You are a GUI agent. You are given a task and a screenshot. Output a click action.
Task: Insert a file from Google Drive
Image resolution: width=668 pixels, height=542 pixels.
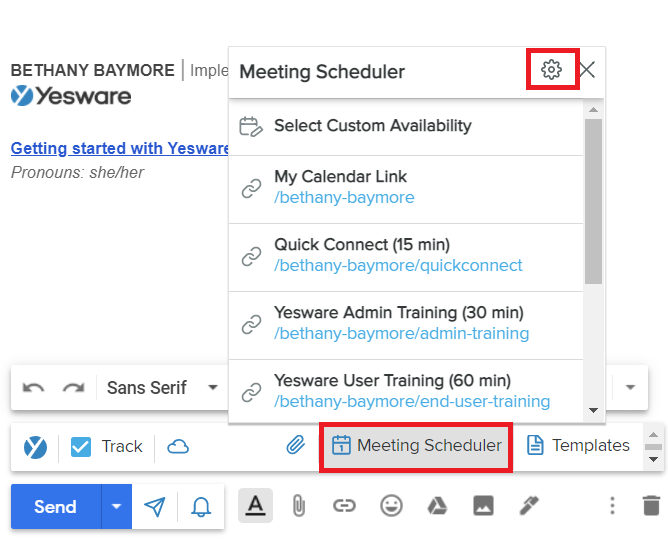click(437, 506)
